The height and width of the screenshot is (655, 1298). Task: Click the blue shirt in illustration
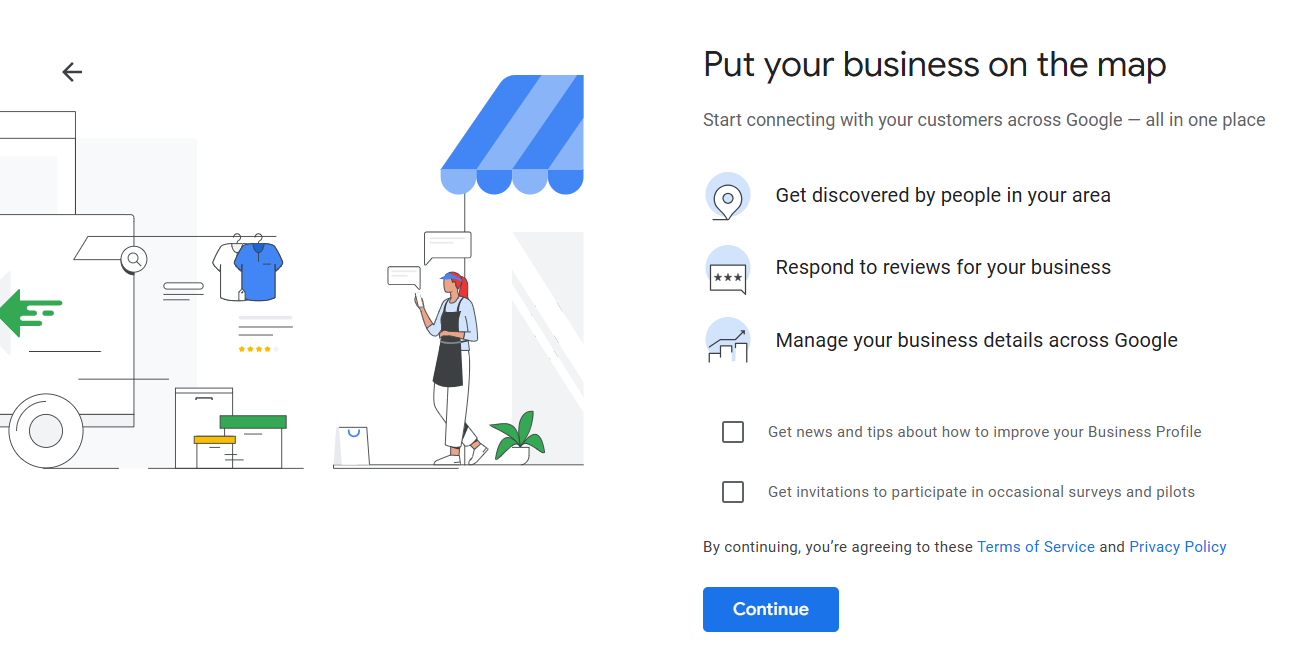pyautogui.click(x=258, y=272)
